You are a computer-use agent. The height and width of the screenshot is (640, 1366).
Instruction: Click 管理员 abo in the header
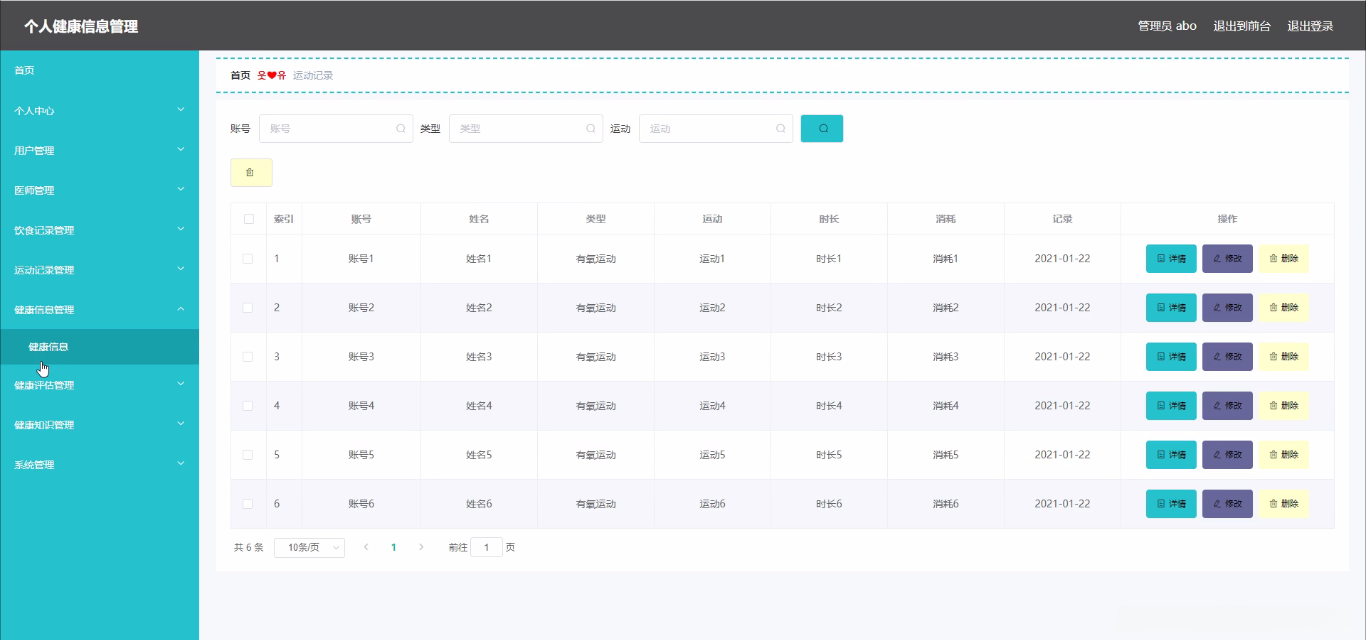1167,26
